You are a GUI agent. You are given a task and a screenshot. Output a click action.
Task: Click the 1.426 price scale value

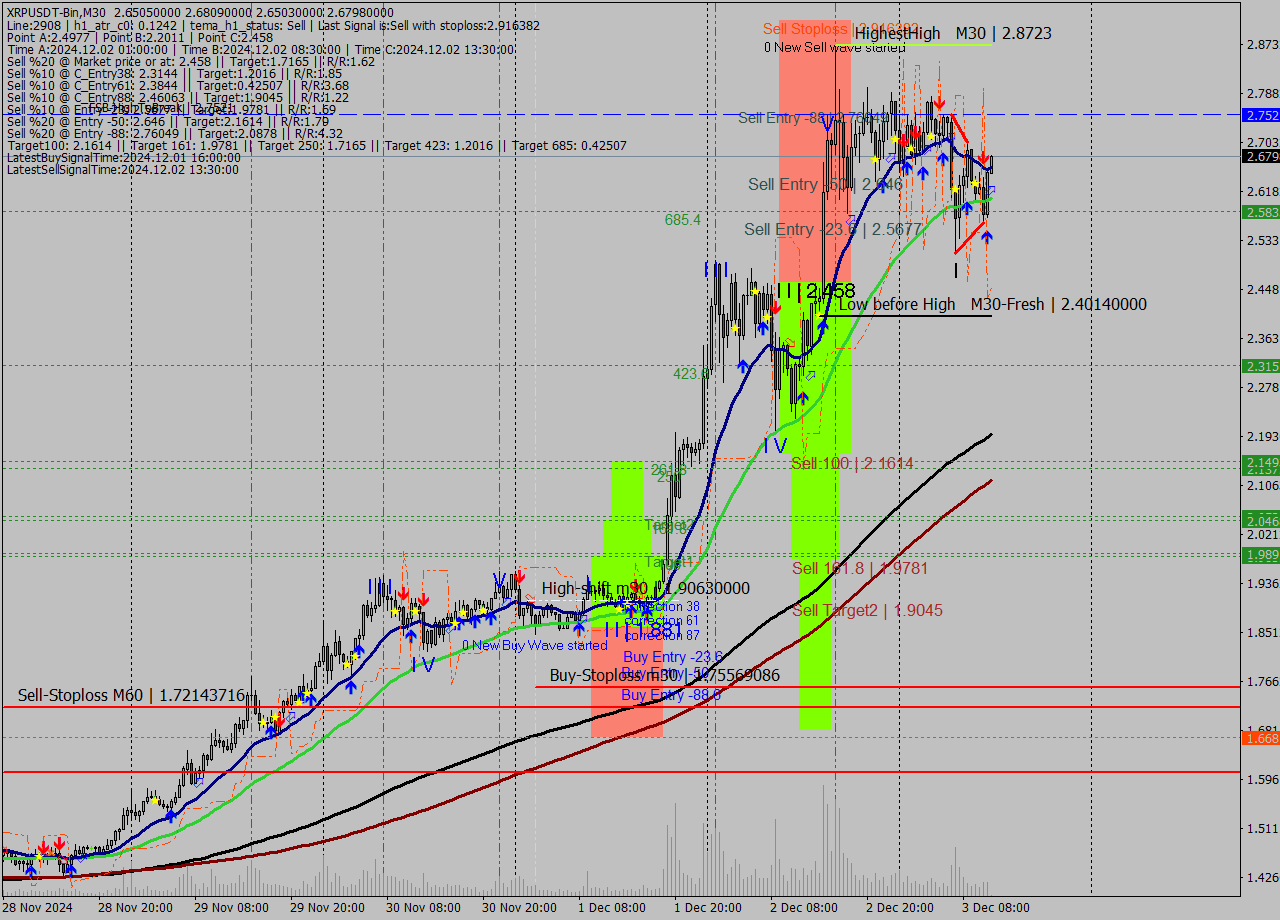(1262, 877)
